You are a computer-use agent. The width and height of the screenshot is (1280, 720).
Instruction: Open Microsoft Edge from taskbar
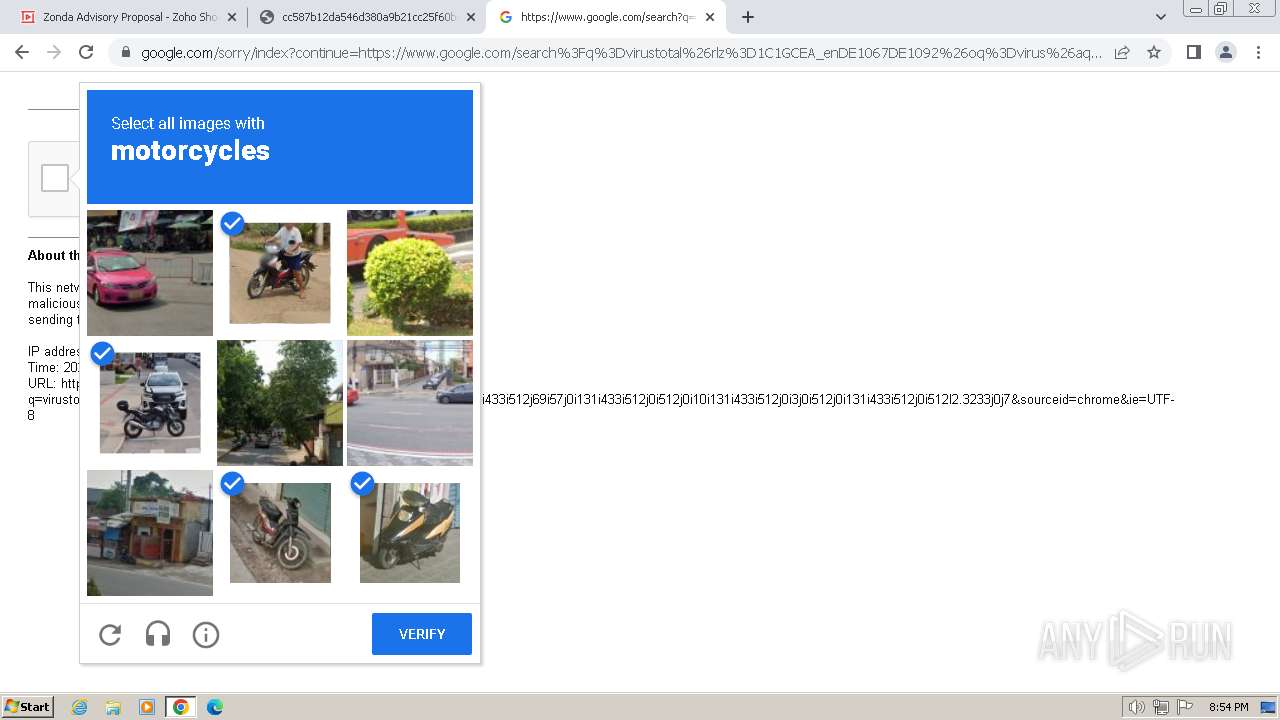click(x=215, y=707)
